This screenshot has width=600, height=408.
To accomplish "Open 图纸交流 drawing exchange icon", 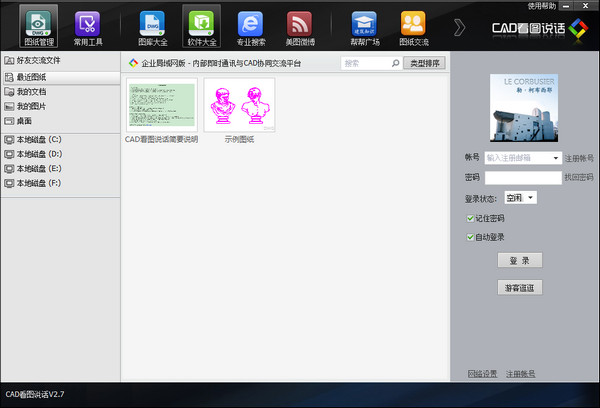I will click(414, 28).
